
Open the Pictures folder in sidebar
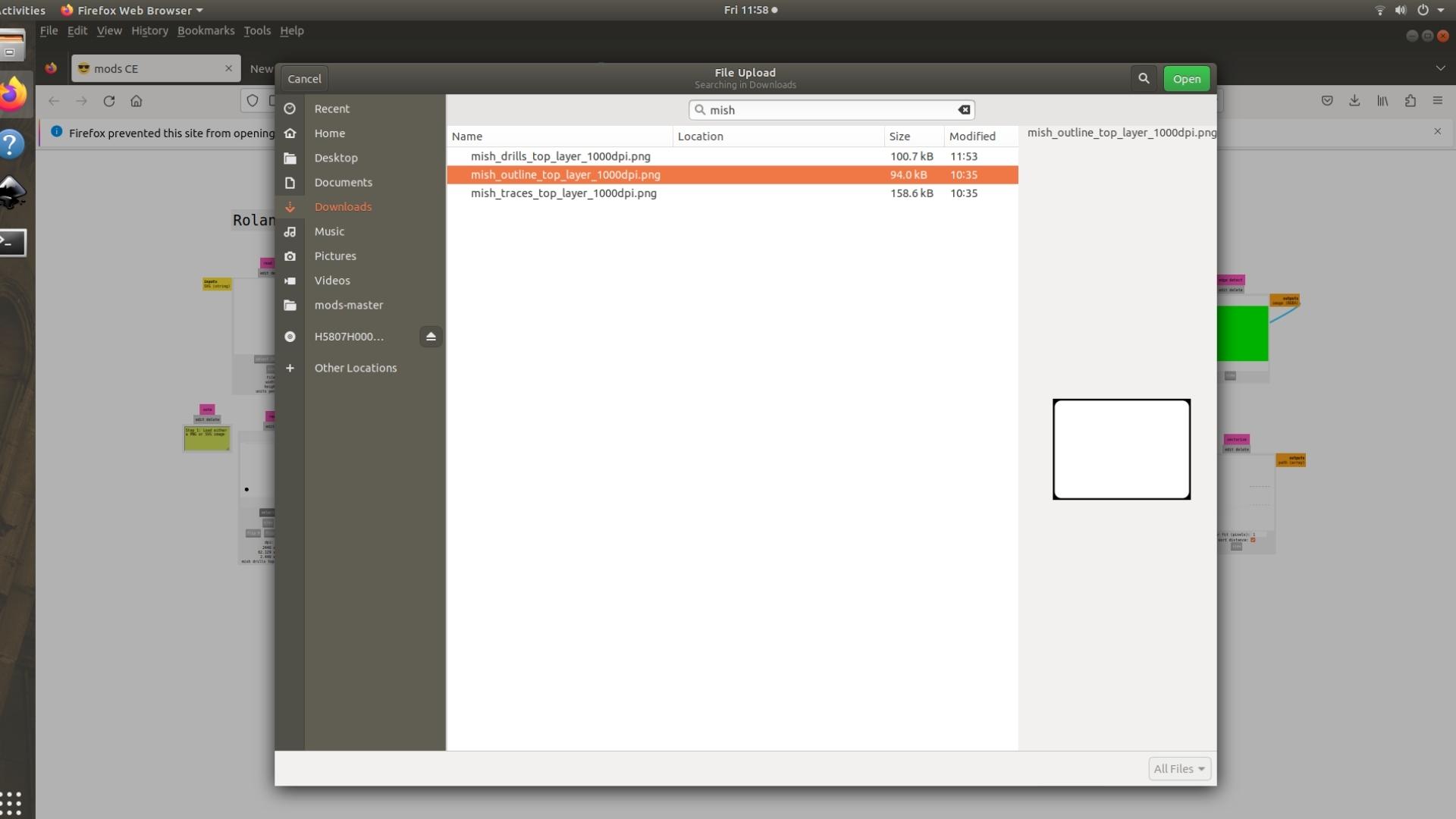334,256
